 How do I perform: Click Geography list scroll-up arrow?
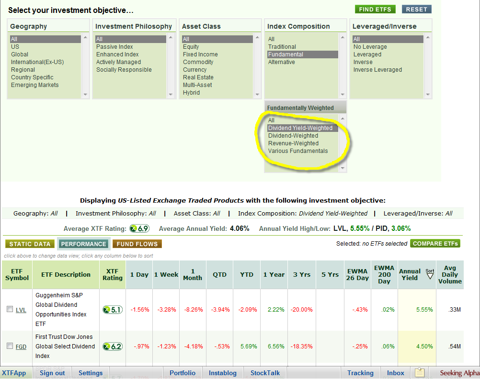85,37
